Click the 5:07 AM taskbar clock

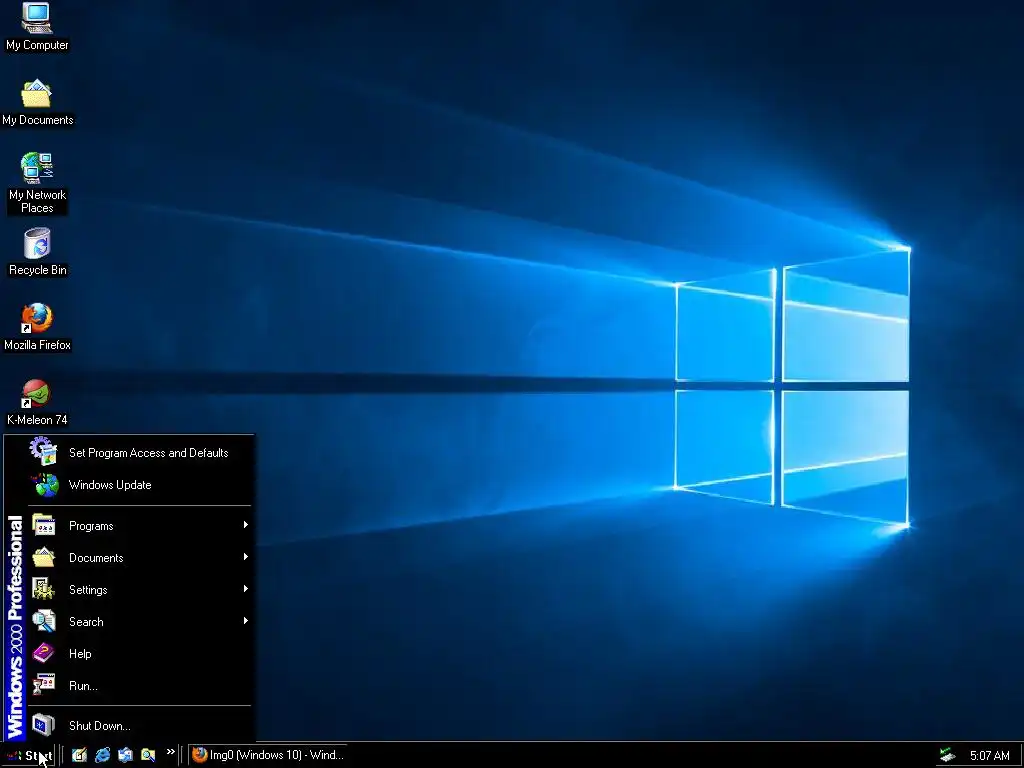coord(989,756)
